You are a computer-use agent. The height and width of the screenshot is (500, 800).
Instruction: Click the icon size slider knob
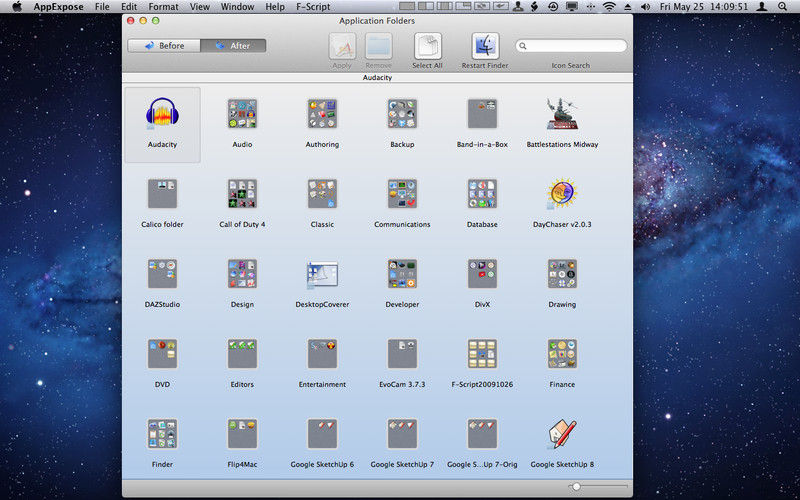pos(576,487)
